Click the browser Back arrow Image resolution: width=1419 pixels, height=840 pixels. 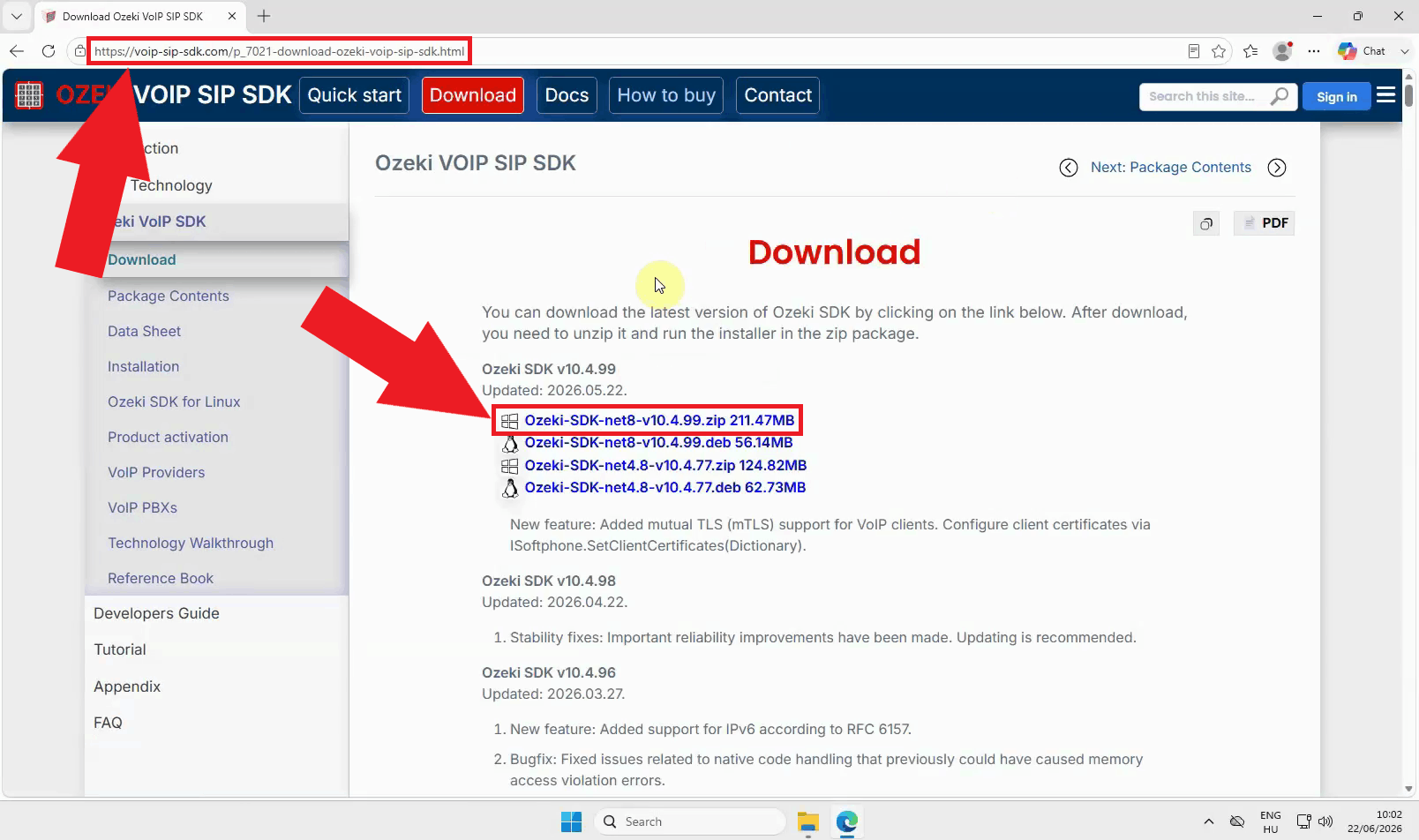[17, 51]
